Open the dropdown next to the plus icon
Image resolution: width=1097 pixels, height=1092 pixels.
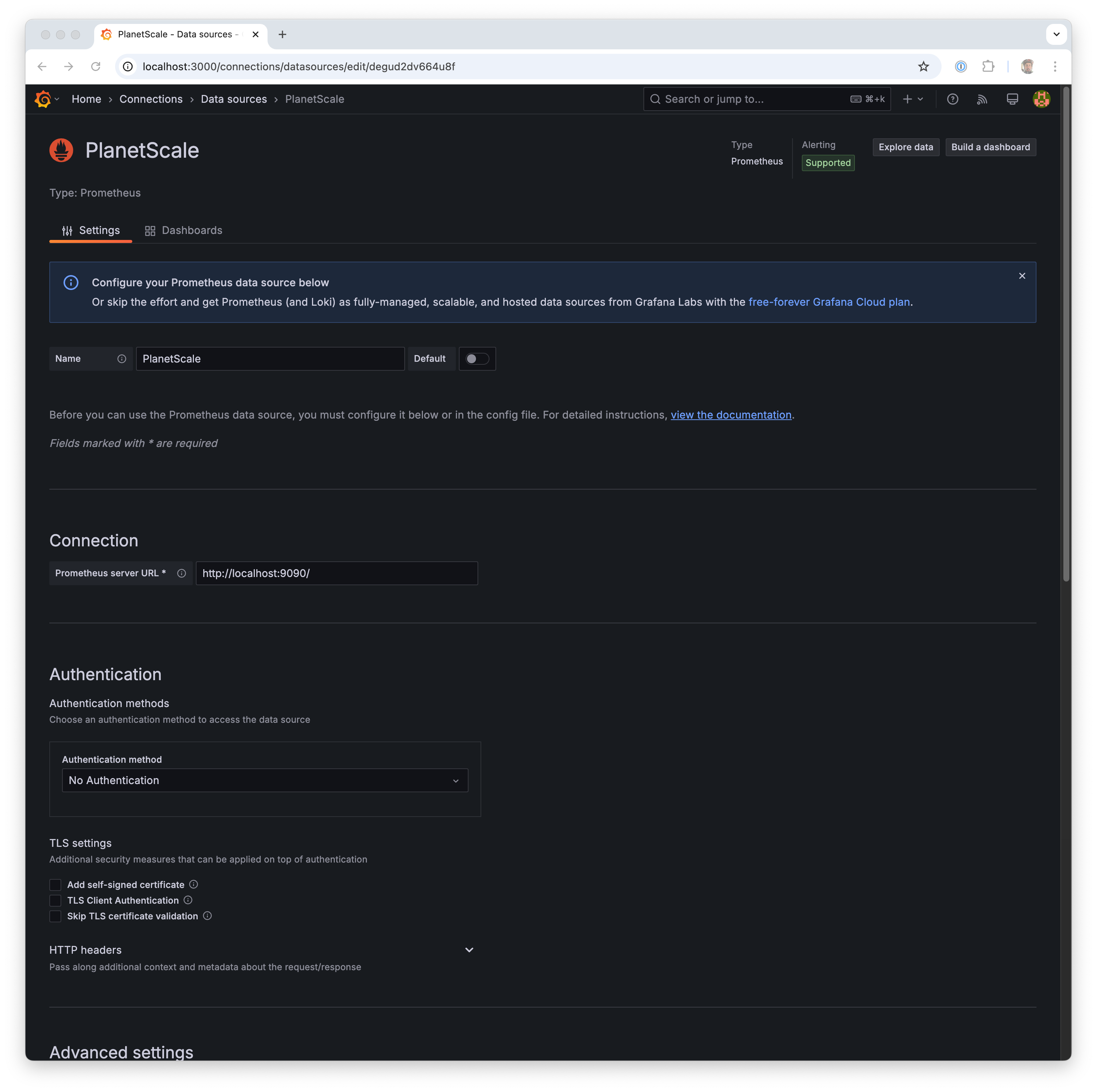[x=920, y=99]
